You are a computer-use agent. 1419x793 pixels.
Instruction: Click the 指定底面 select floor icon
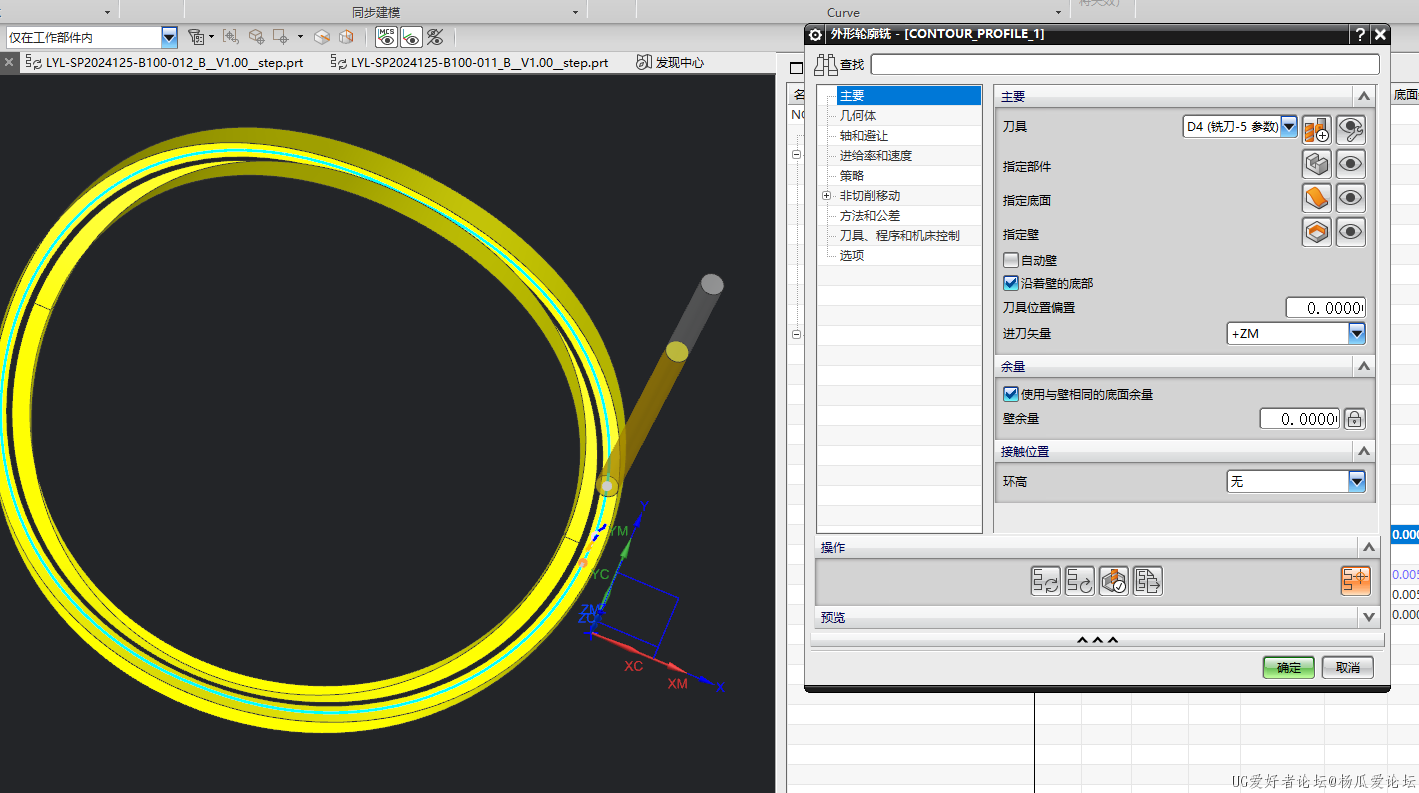pos(1317,198)
